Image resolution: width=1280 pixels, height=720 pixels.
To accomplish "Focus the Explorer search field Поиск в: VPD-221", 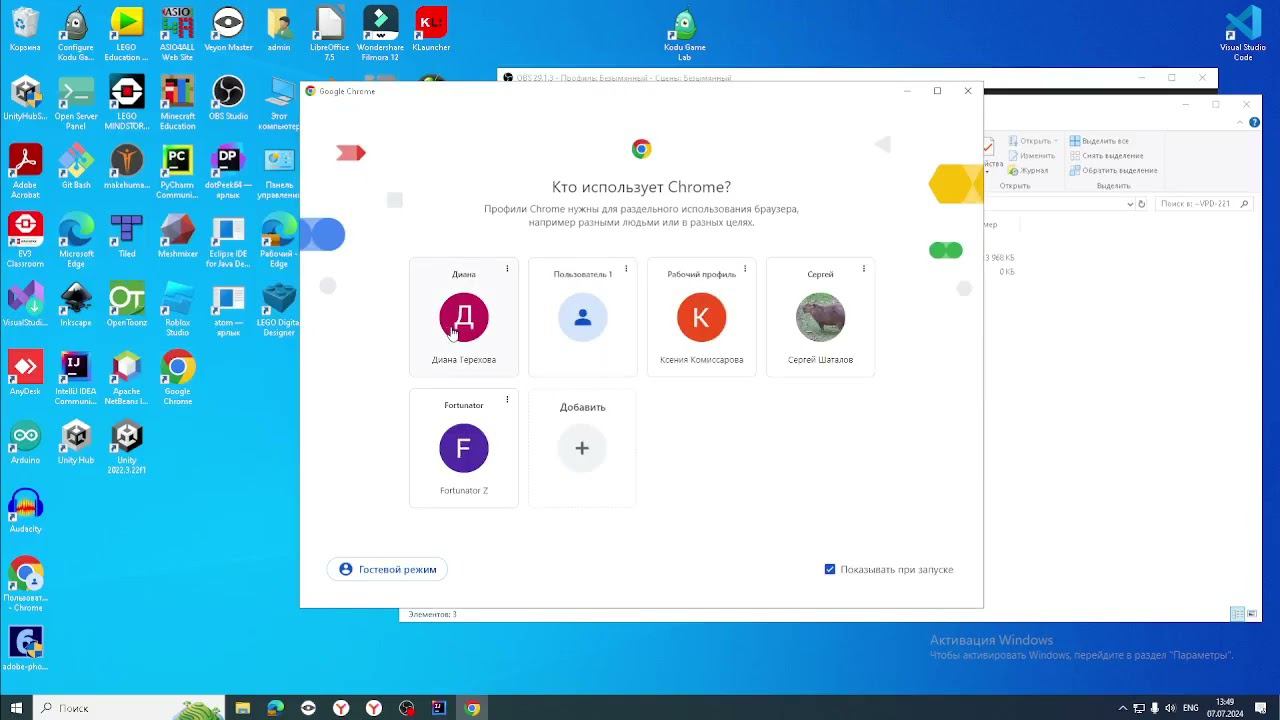I will 1203,204.
